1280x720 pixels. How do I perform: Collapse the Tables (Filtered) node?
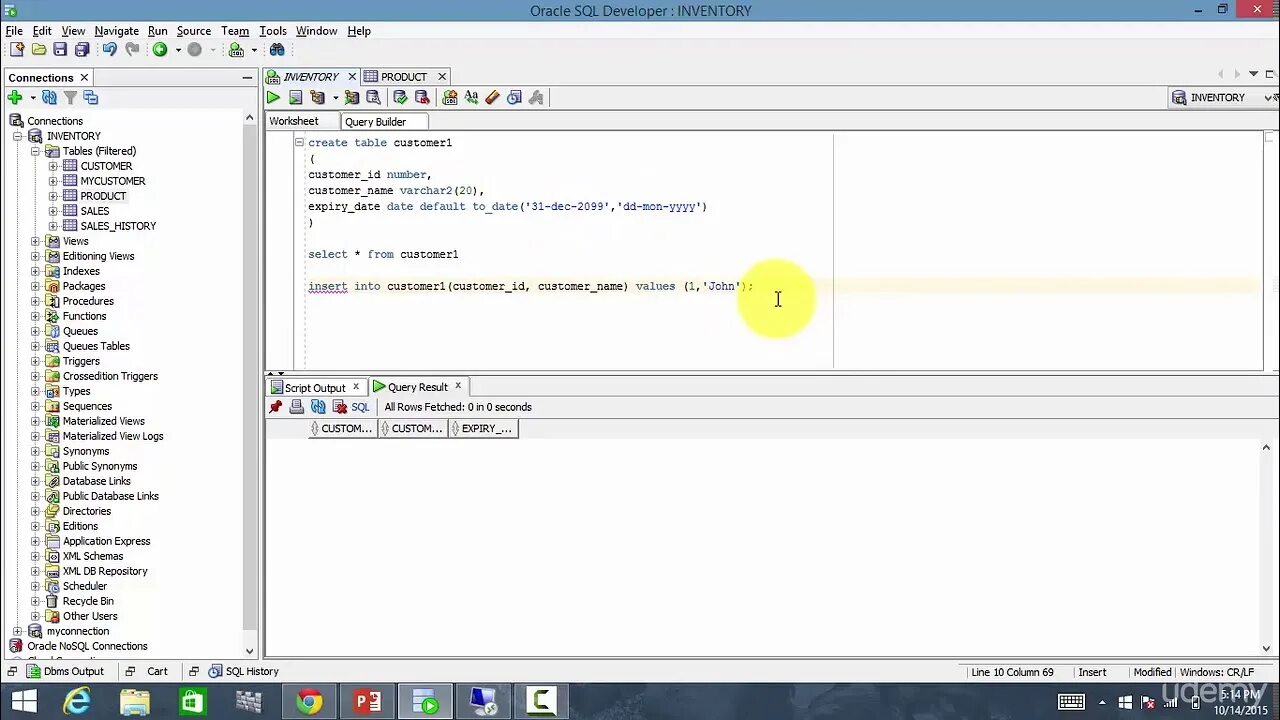click(x=35, y=151)
